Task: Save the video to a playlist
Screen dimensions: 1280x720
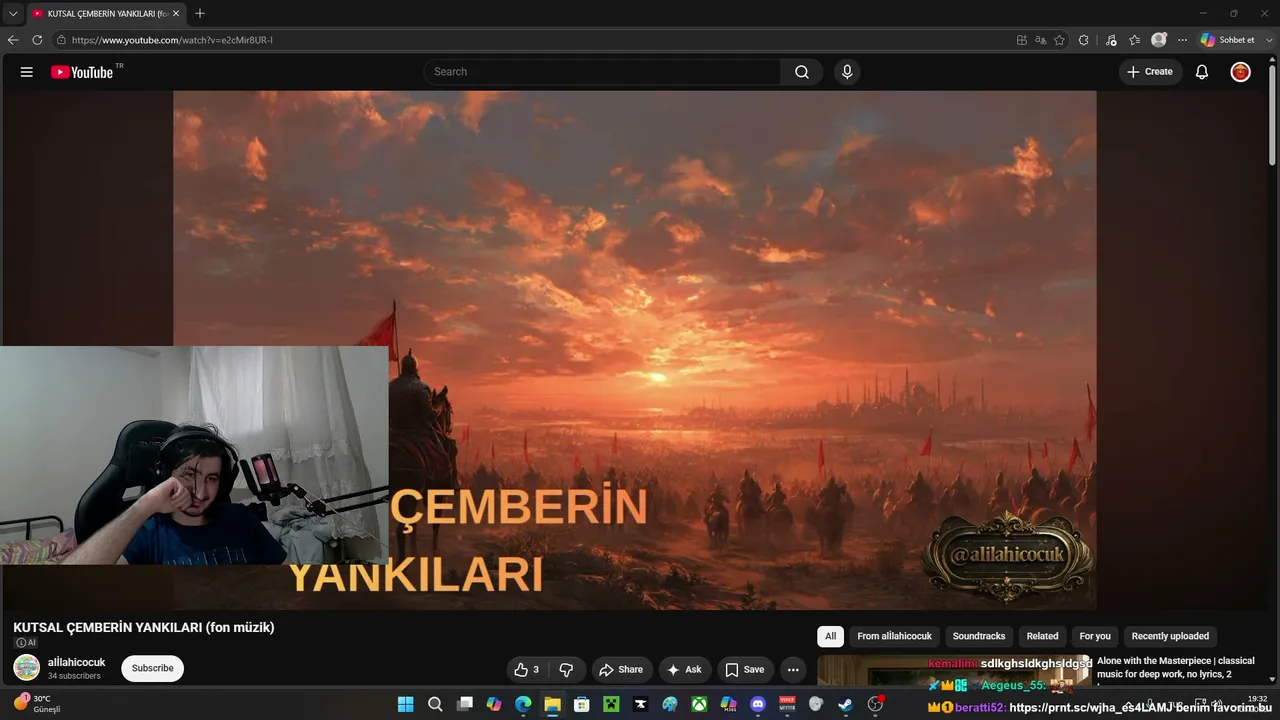Action: coord(745,670)
